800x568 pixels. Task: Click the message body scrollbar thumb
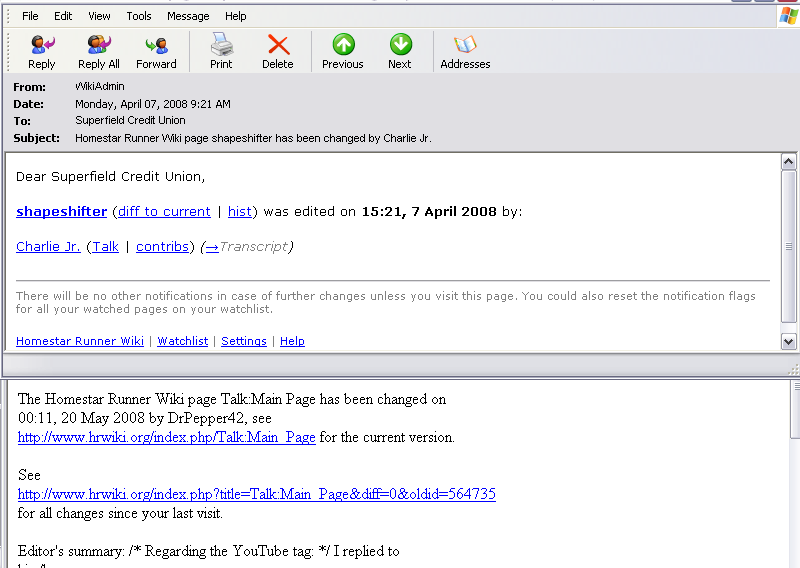tap(788, 246)
